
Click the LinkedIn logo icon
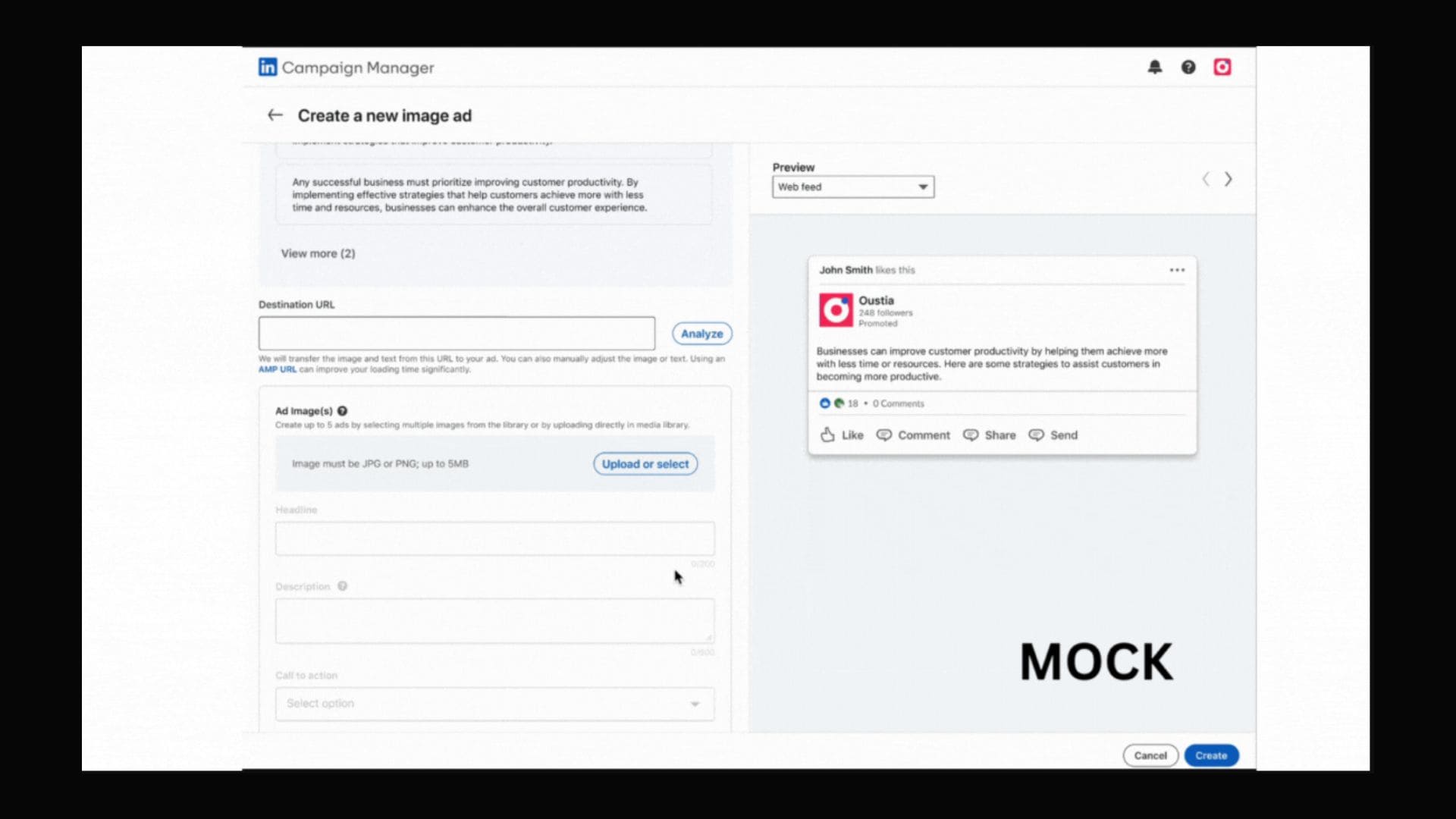[x=268, y=67]
